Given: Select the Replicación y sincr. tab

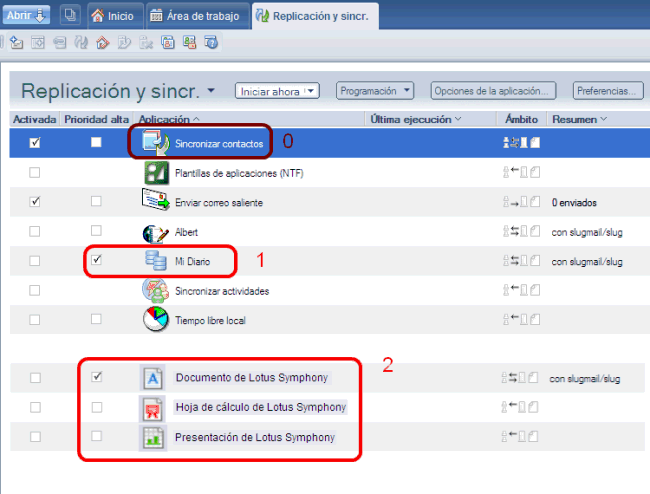Looking at the screenshot, I should [313, 16].
